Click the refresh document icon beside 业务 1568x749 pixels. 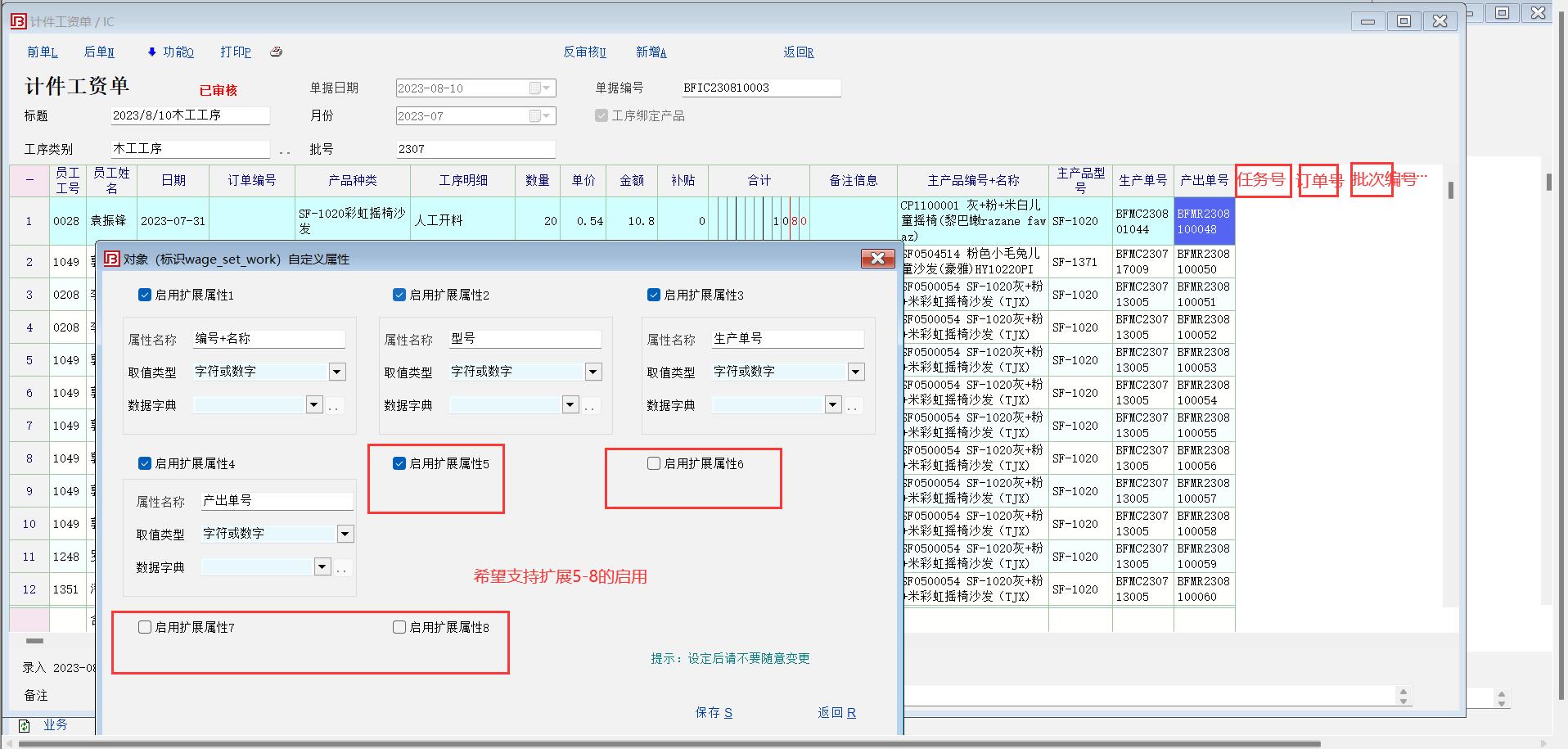pyautogui.click(x=25, y=725)
